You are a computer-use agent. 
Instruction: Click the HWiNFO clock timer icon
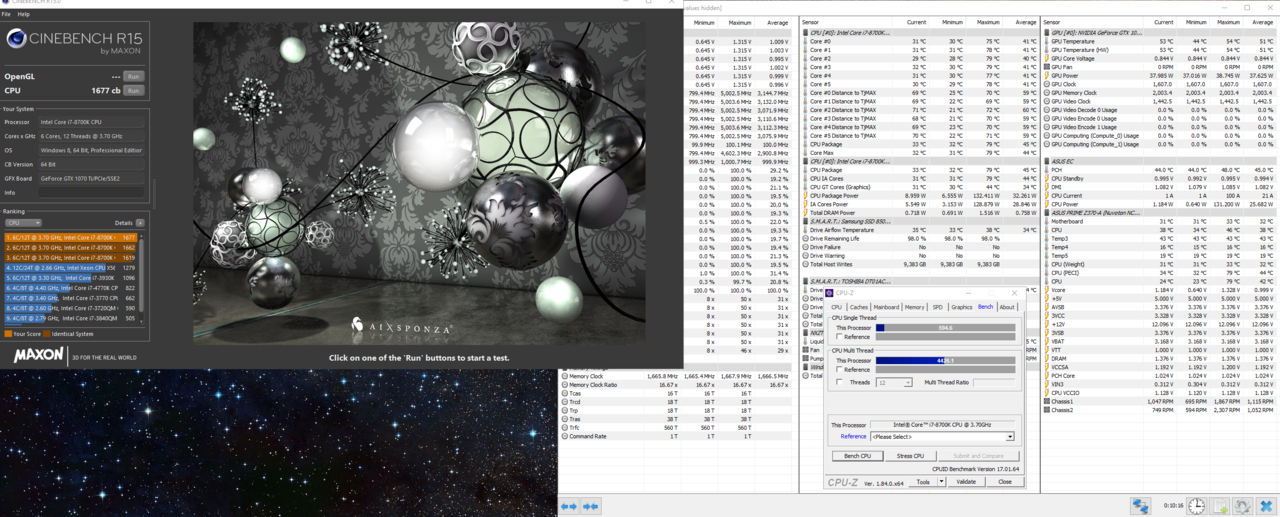[x=1197, y=506]
